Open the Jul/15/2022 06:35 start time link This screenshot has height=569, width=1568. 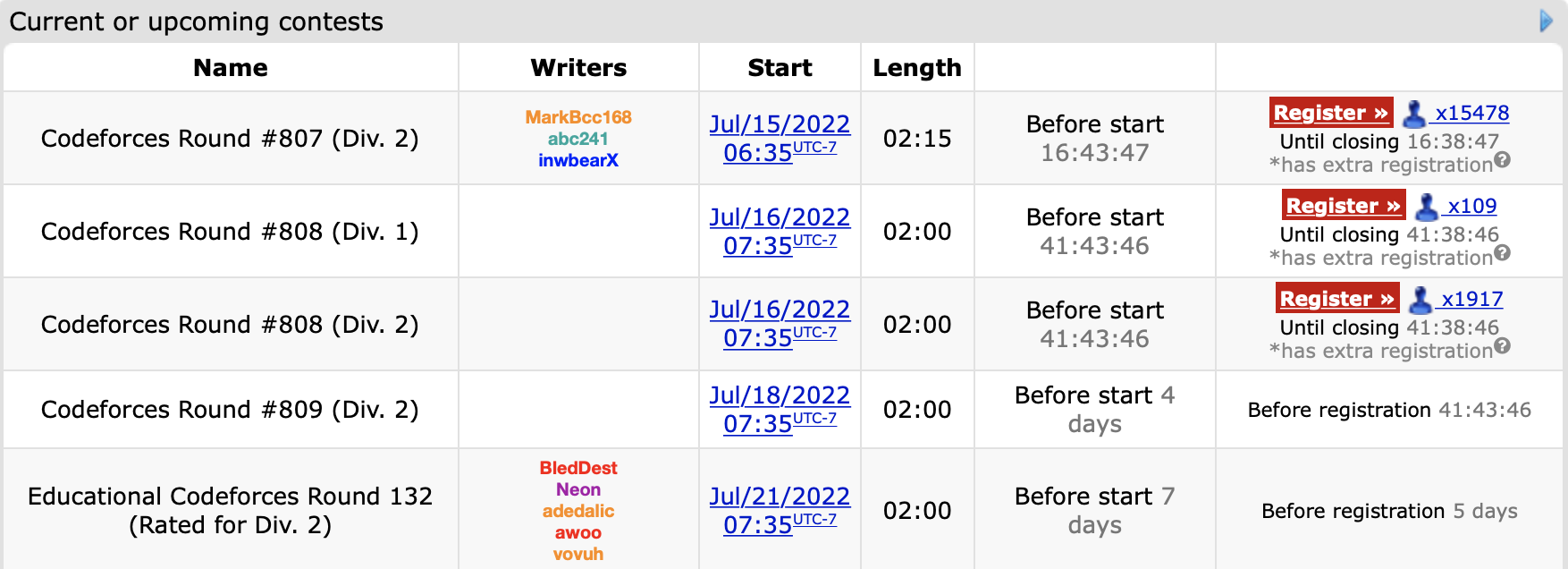coord(780,138)
